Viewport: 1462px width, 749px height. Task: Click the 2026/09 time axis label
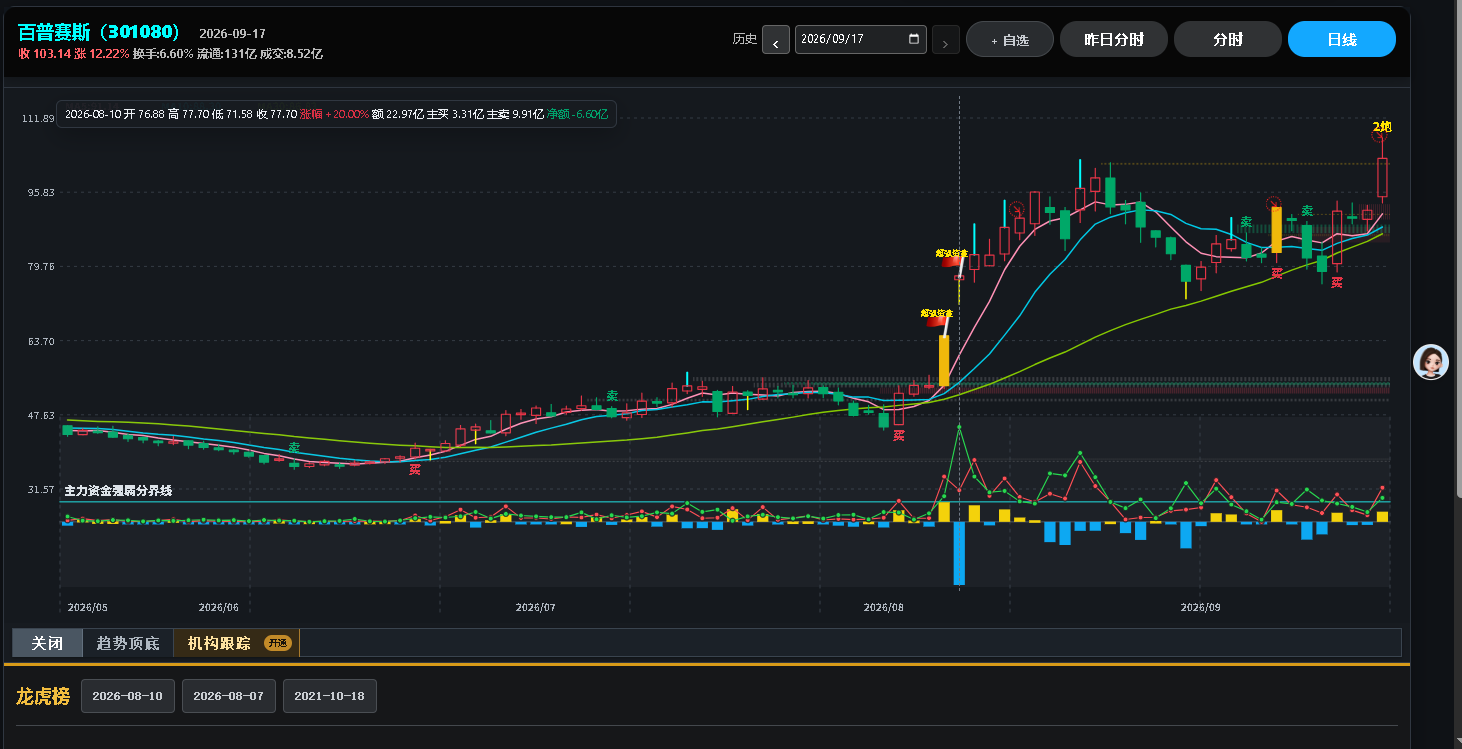tap(1200, 607)
